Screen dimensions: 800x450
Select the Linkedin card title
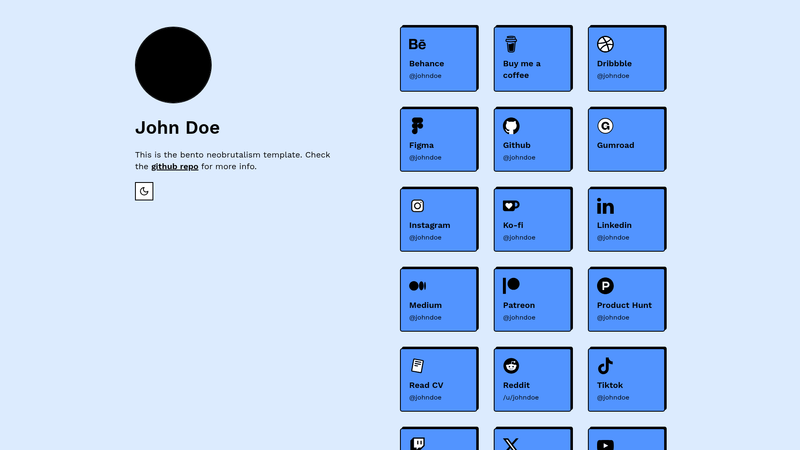click(x=614, y=225)
